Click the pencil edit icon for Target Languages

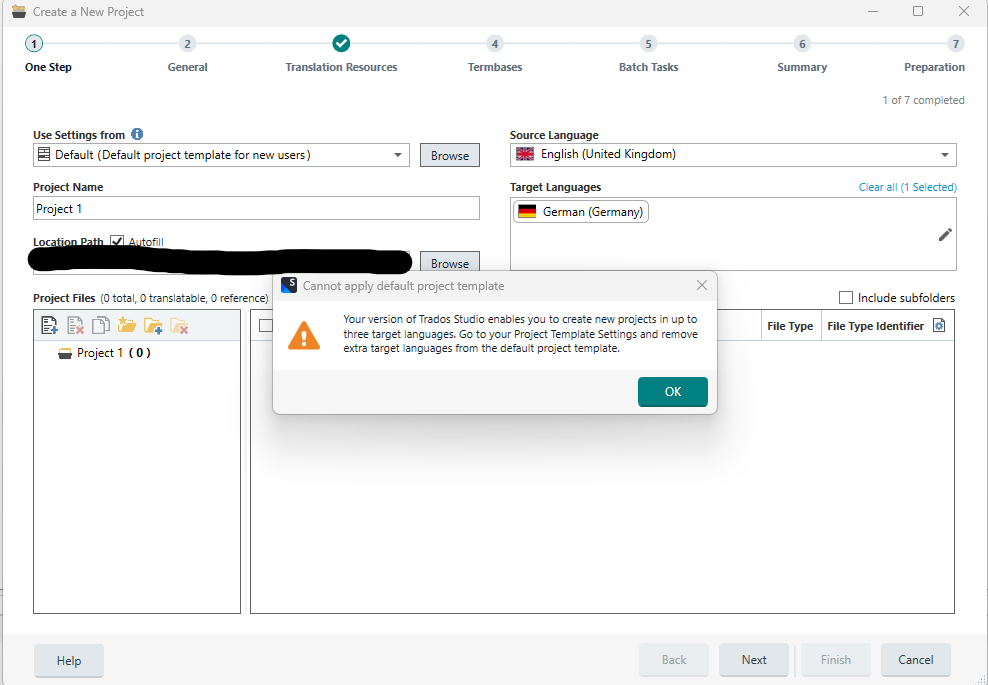pyautogui.click(x=945, y=234)
